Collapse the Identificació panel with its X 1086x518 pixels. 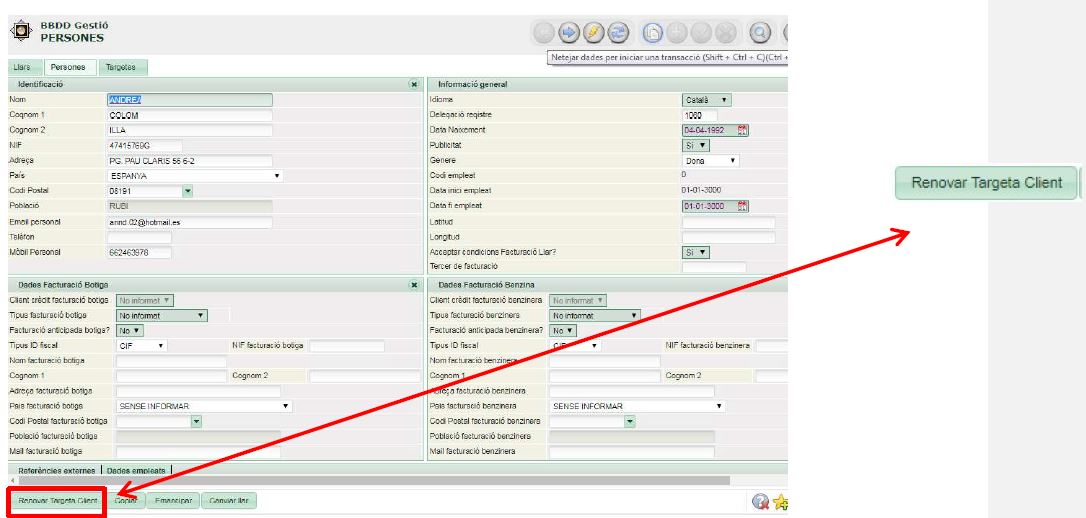click(414, 85)
